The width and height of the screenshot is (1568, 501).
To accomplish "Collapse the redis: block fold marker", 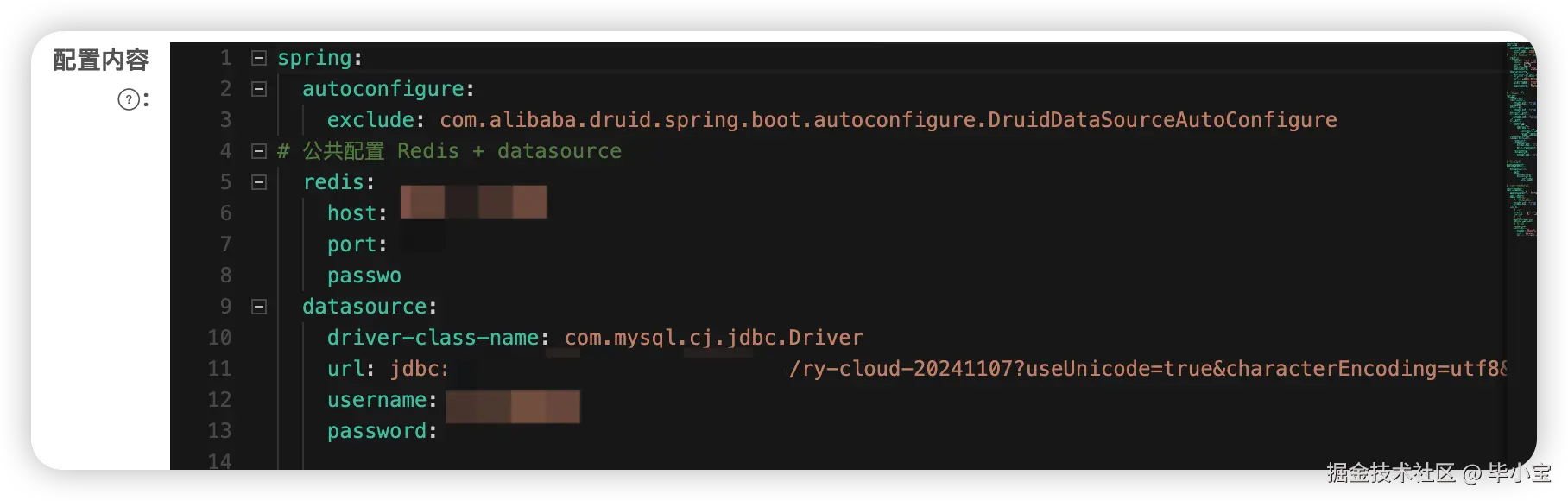I will click(x=258, y=182).
